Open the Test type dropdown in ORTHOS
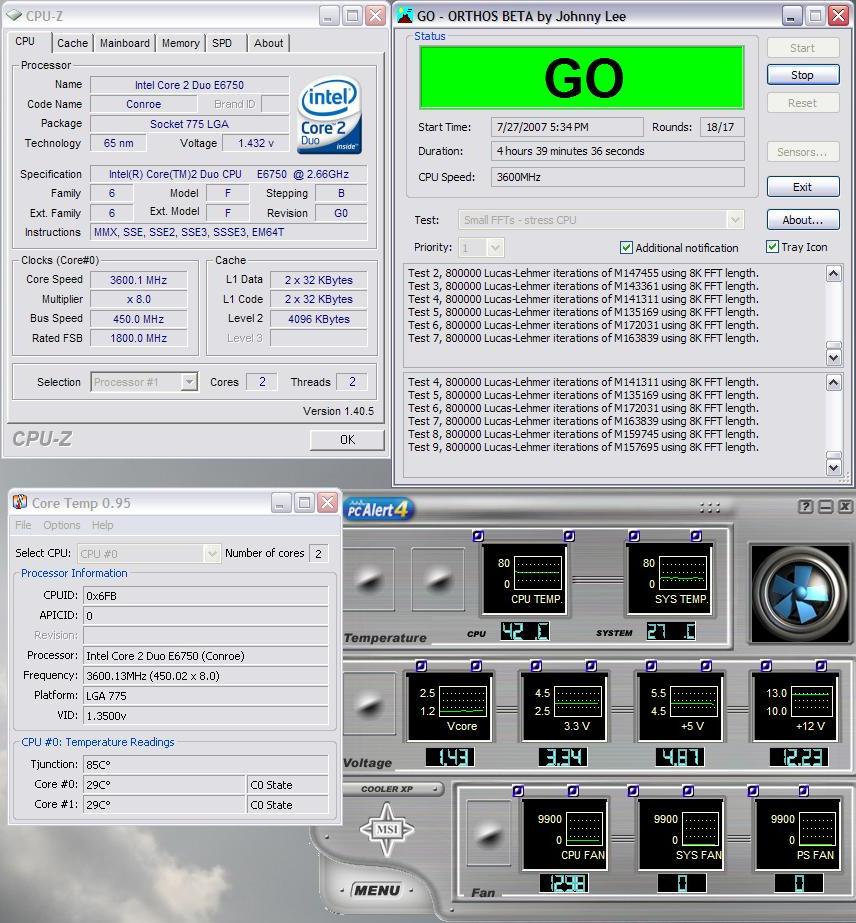 [x=735, y=220]
